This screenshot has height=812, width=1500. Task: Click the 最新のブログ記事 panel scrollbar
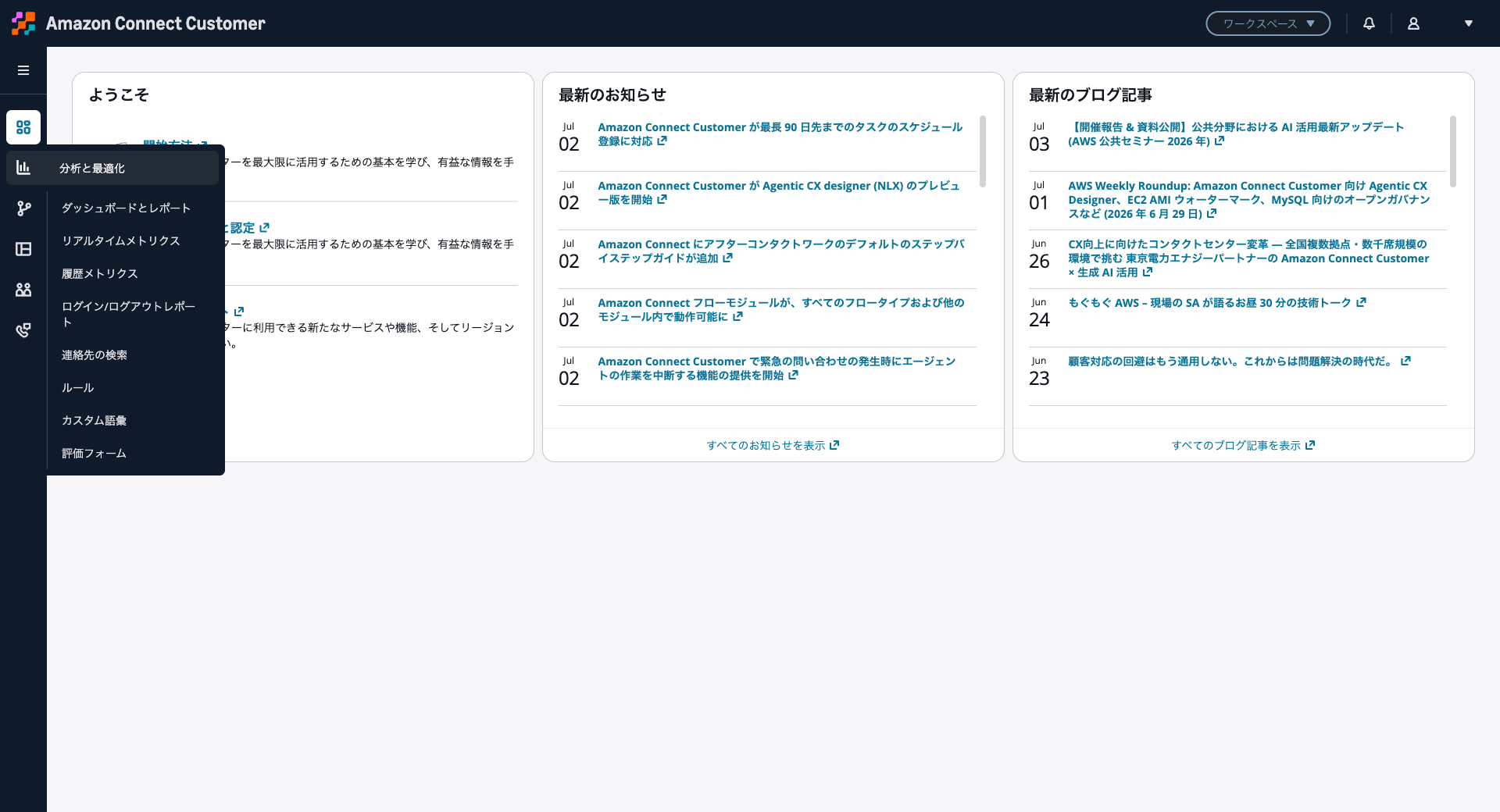(1453, 151)
